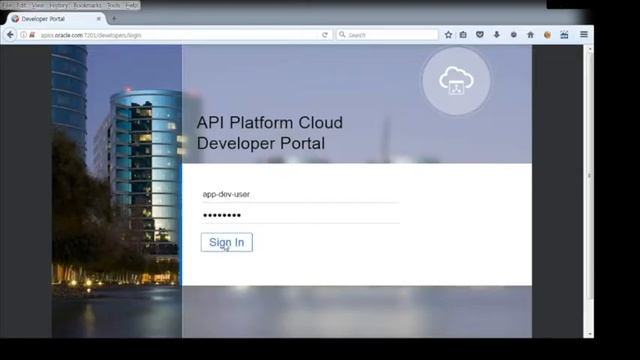
Task: Open the small dark circle toolbar icon
Action: (513, 35)
